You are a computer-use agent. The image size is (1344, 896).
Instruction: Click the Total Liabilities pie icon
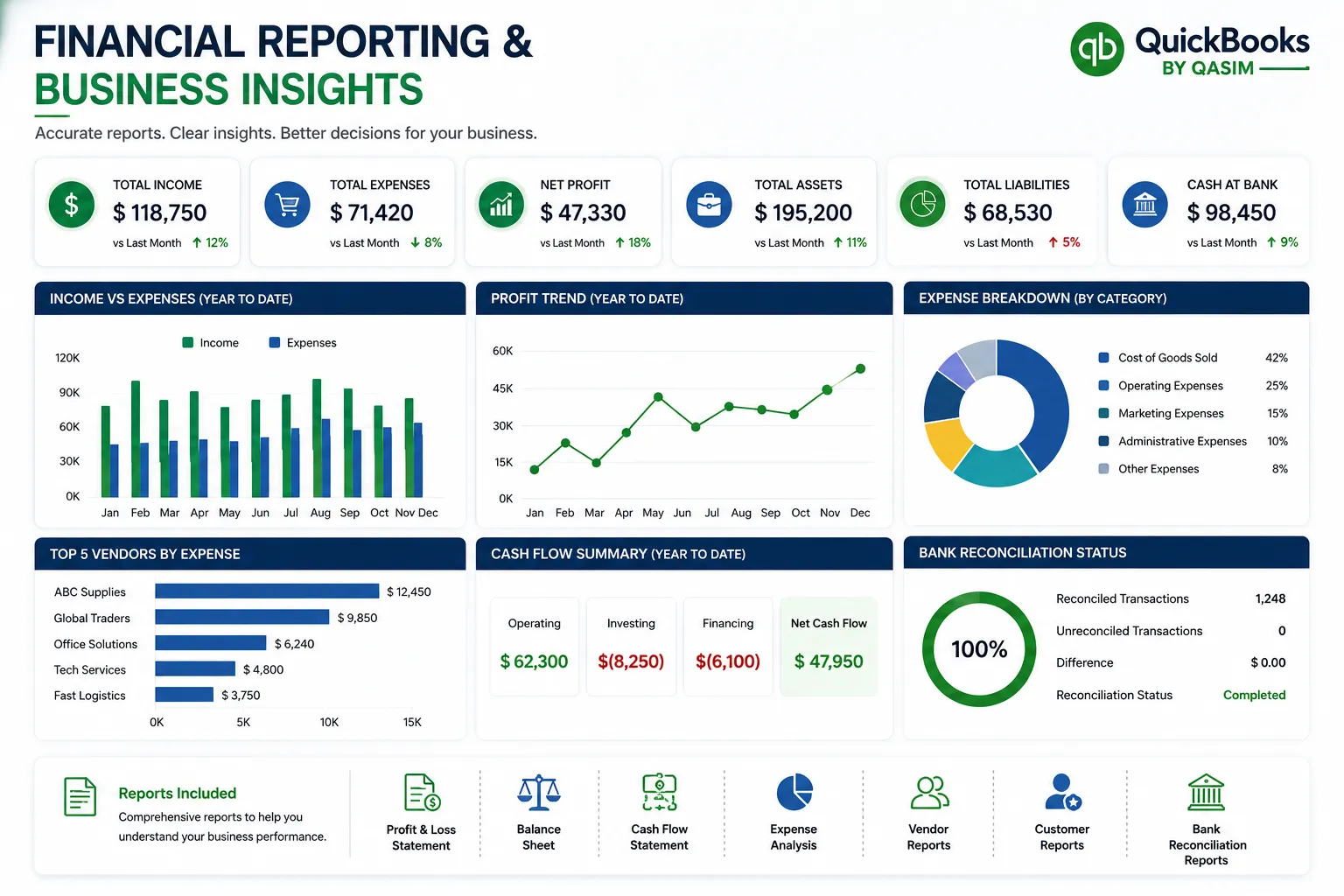(x=922, y=204)
